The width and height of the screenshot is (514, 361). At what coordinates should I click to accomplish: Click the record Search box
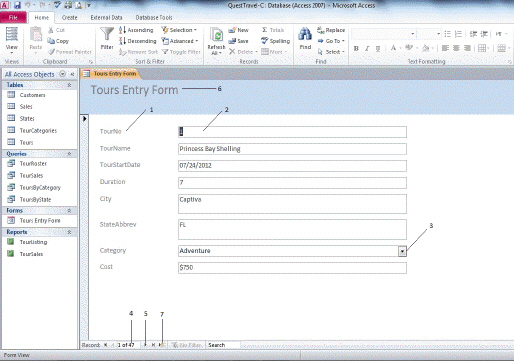tap(223, 345)
